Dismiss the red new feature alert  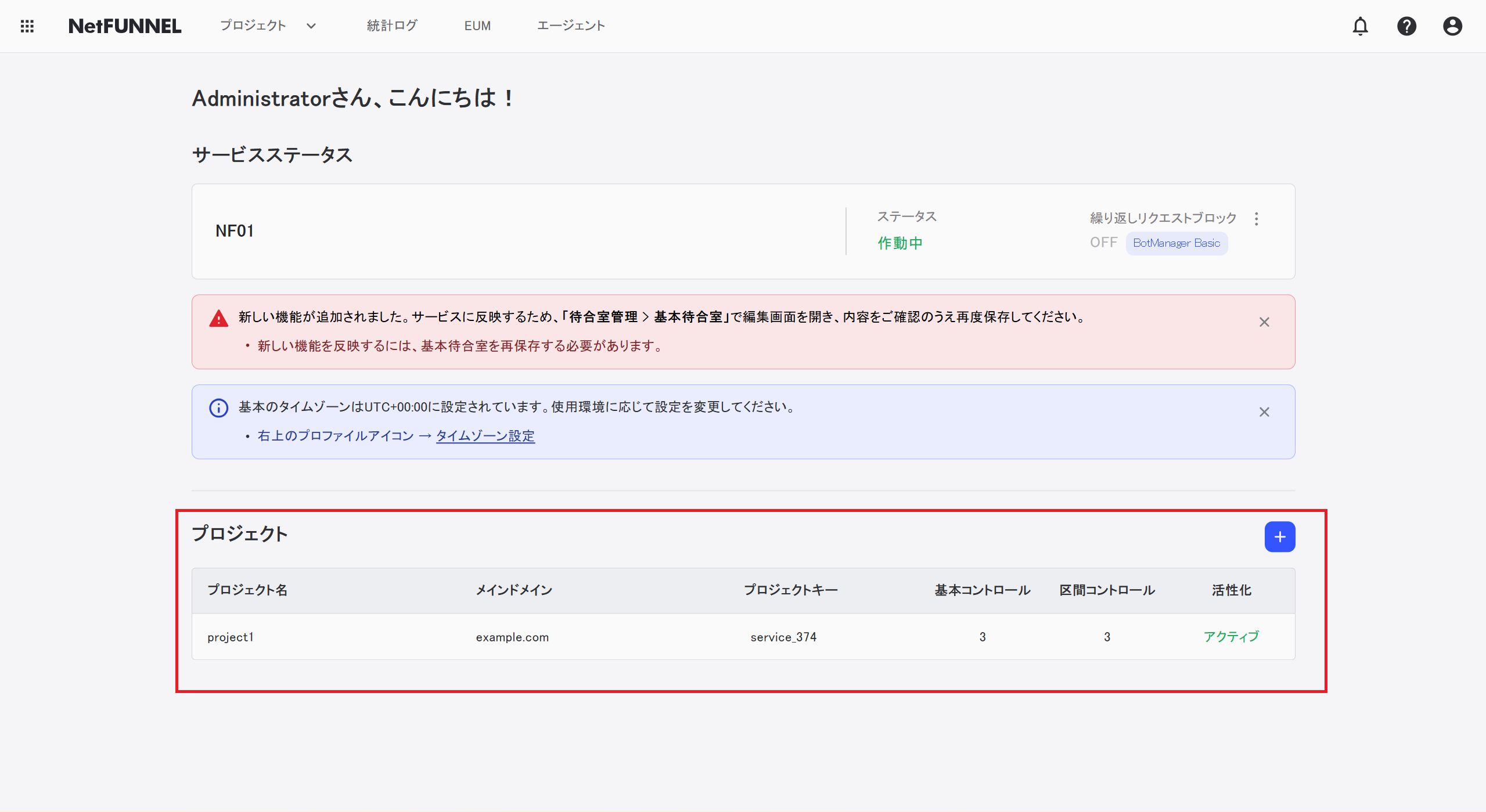coord(1265,322)
